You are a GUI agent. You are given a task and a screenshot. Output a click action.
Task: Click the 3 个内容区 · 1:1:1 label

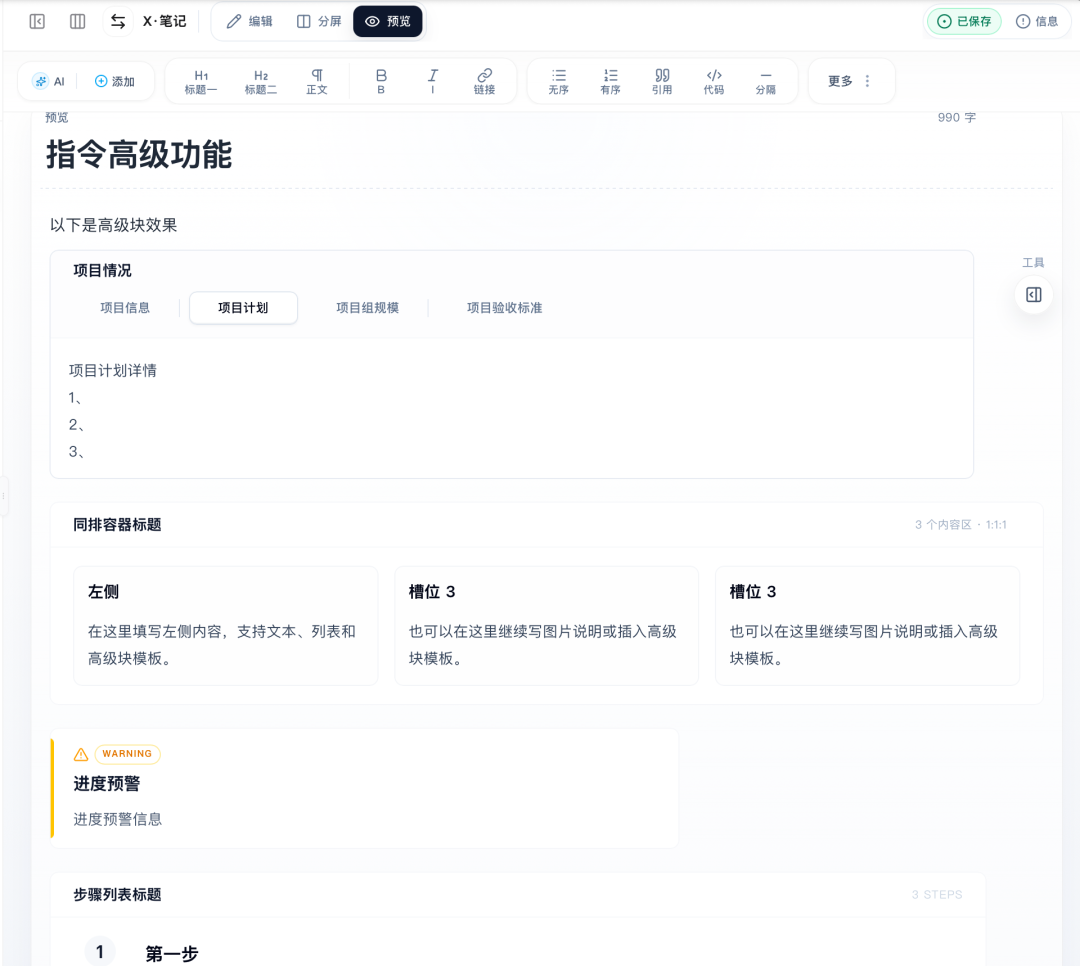(x=961, y=525)
